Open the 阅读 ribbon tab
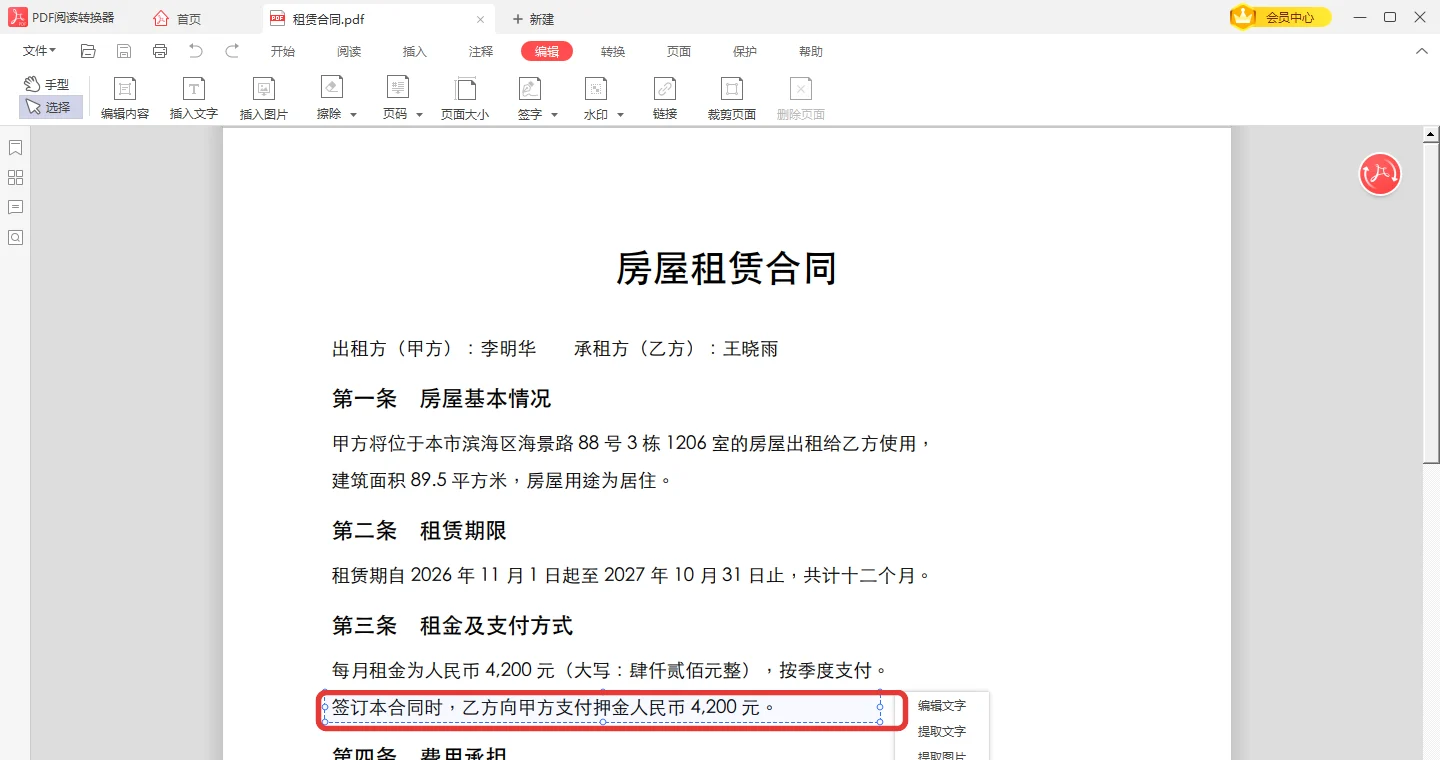The height and width of the screenshot is (760, 1440). (349, 51)
